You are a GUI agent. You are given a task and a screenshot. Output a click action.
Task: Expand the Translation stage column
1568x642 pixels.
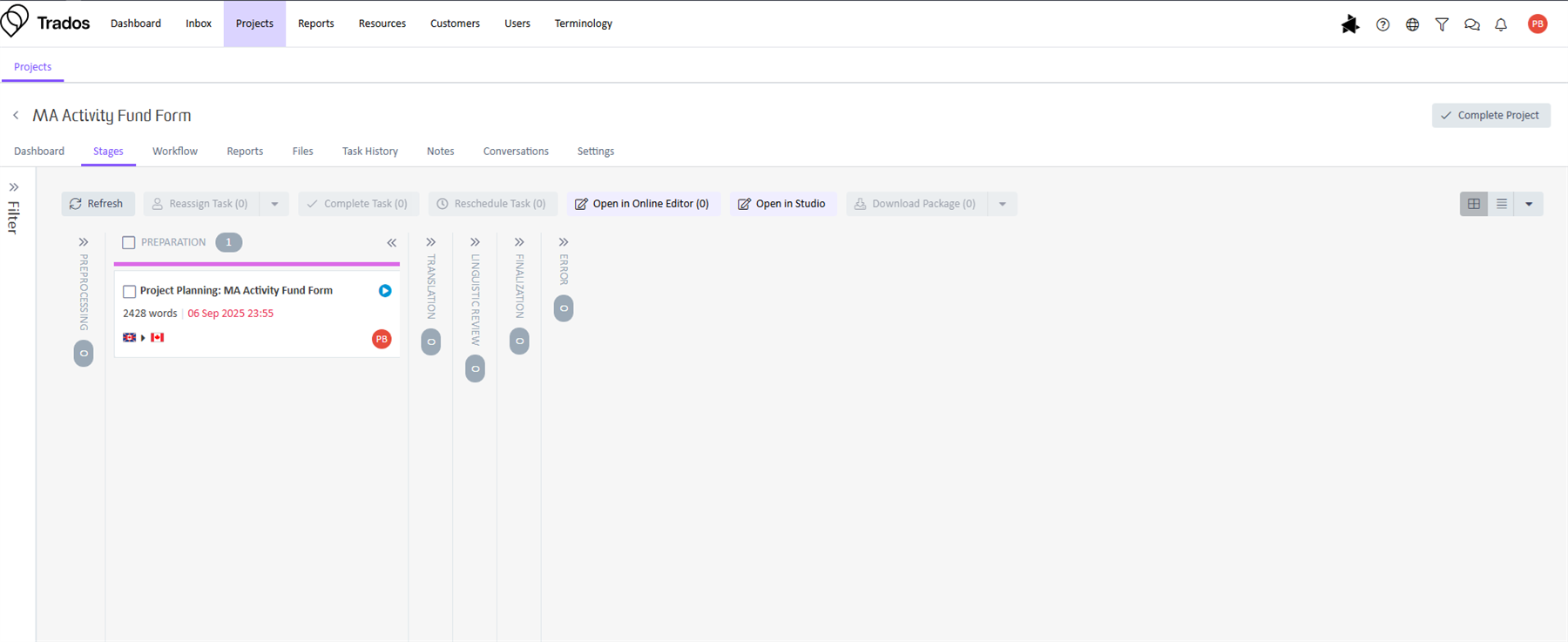click(431, 242)
